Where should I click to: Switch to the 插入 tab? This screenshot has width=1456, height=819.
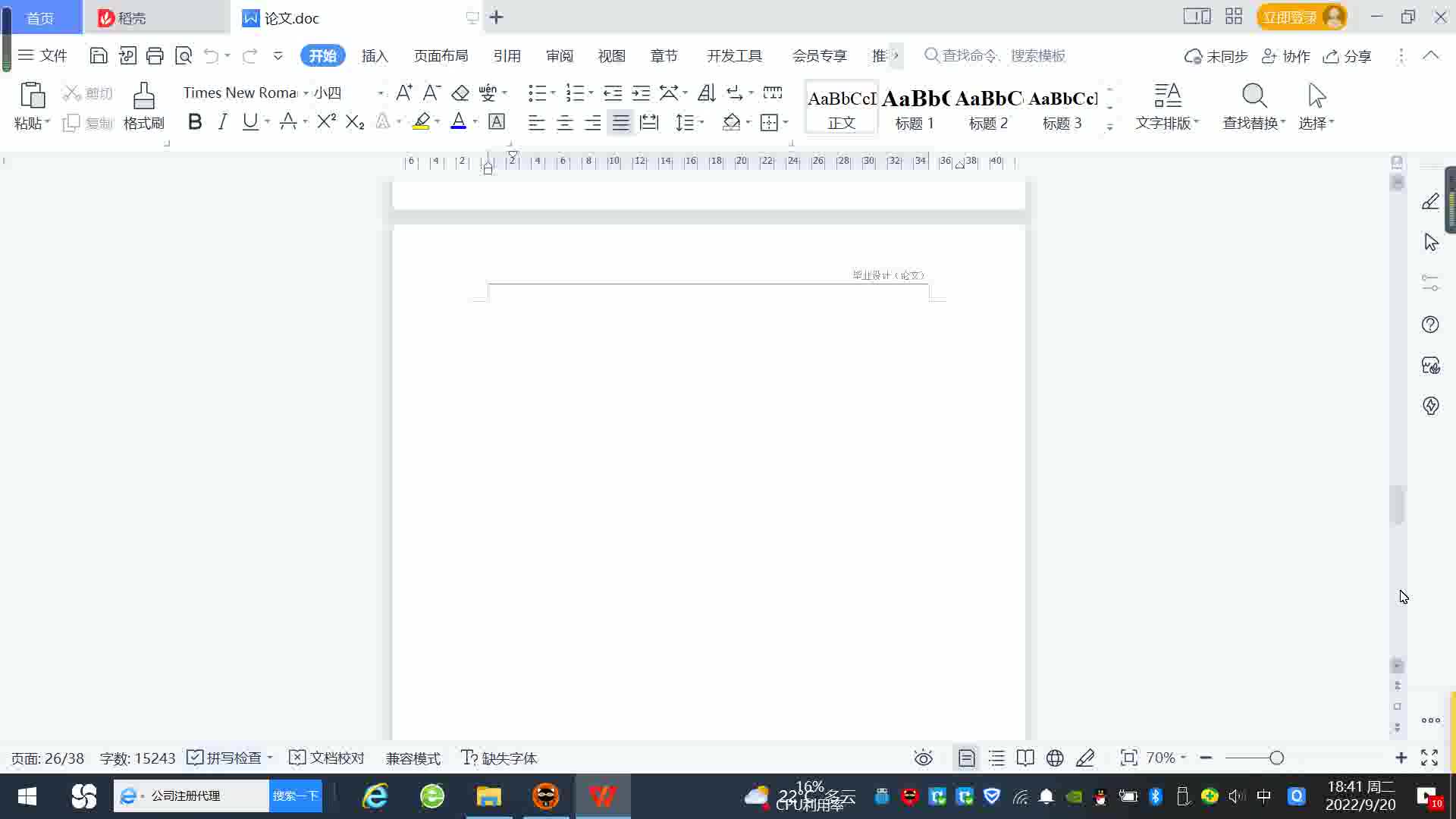375,55
